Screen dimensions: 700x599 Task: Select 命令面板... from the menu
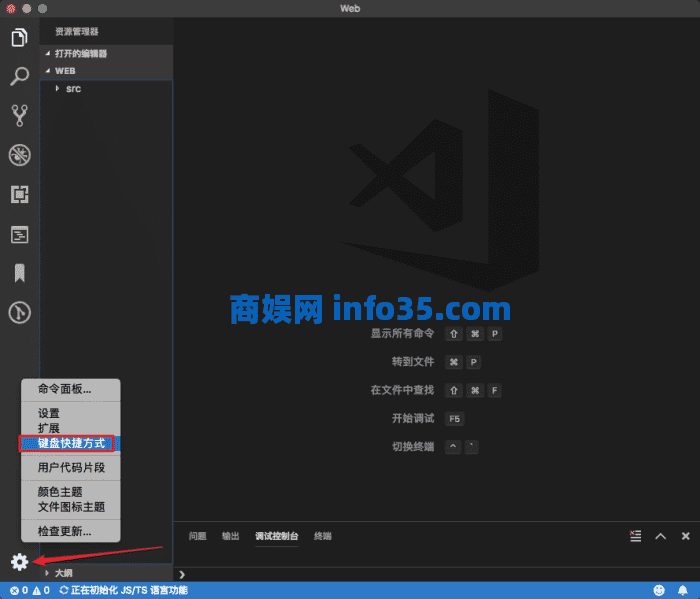pyautogui.click(x=71, y=389)
